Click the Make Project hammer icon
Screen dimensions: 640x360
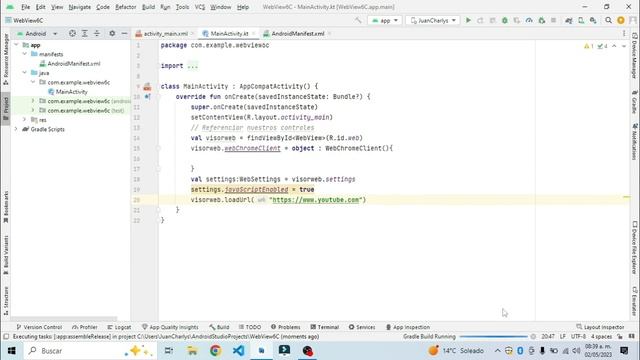coord(358,20)
